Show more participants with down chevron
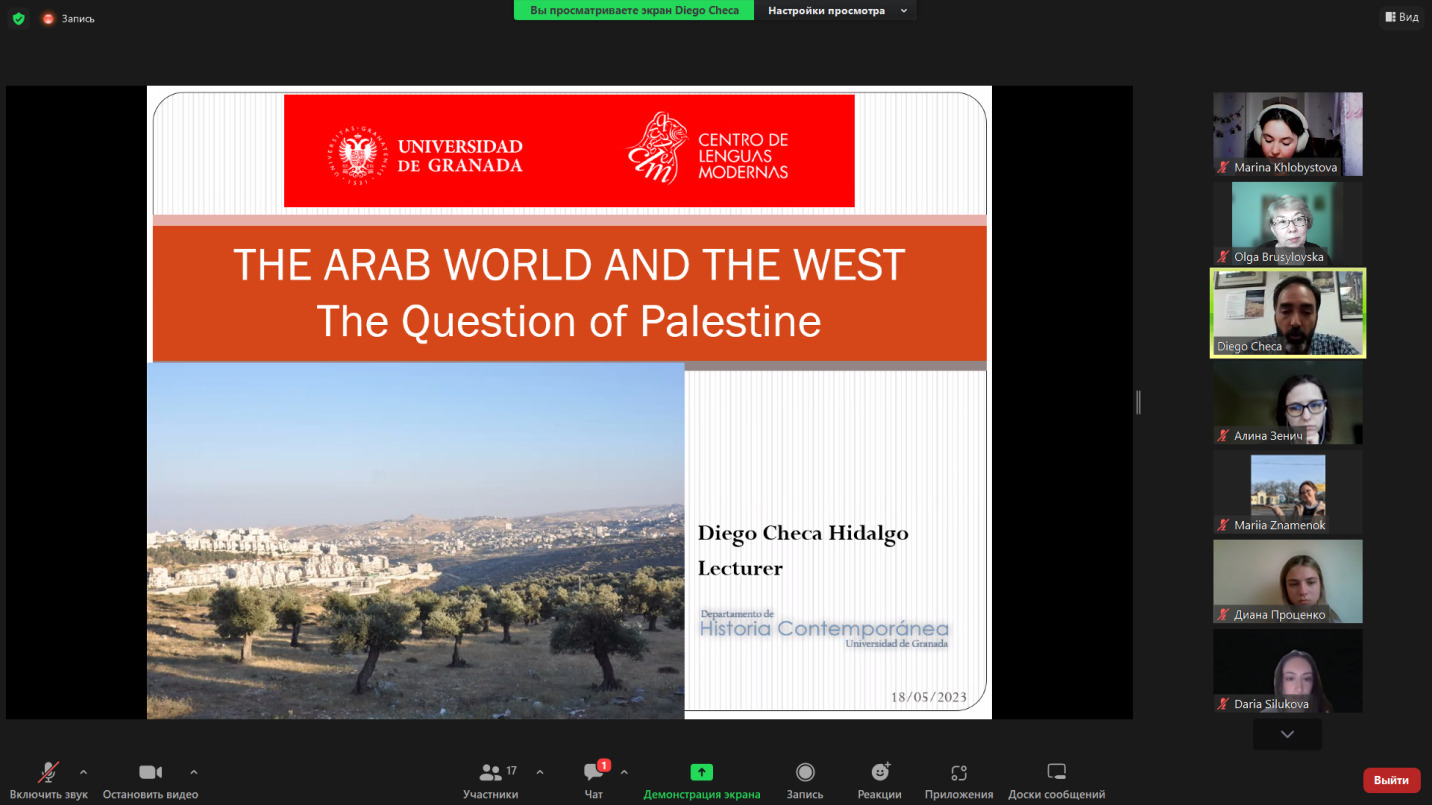Viewport: 1432px width, 805px height. coord(1288,734)
